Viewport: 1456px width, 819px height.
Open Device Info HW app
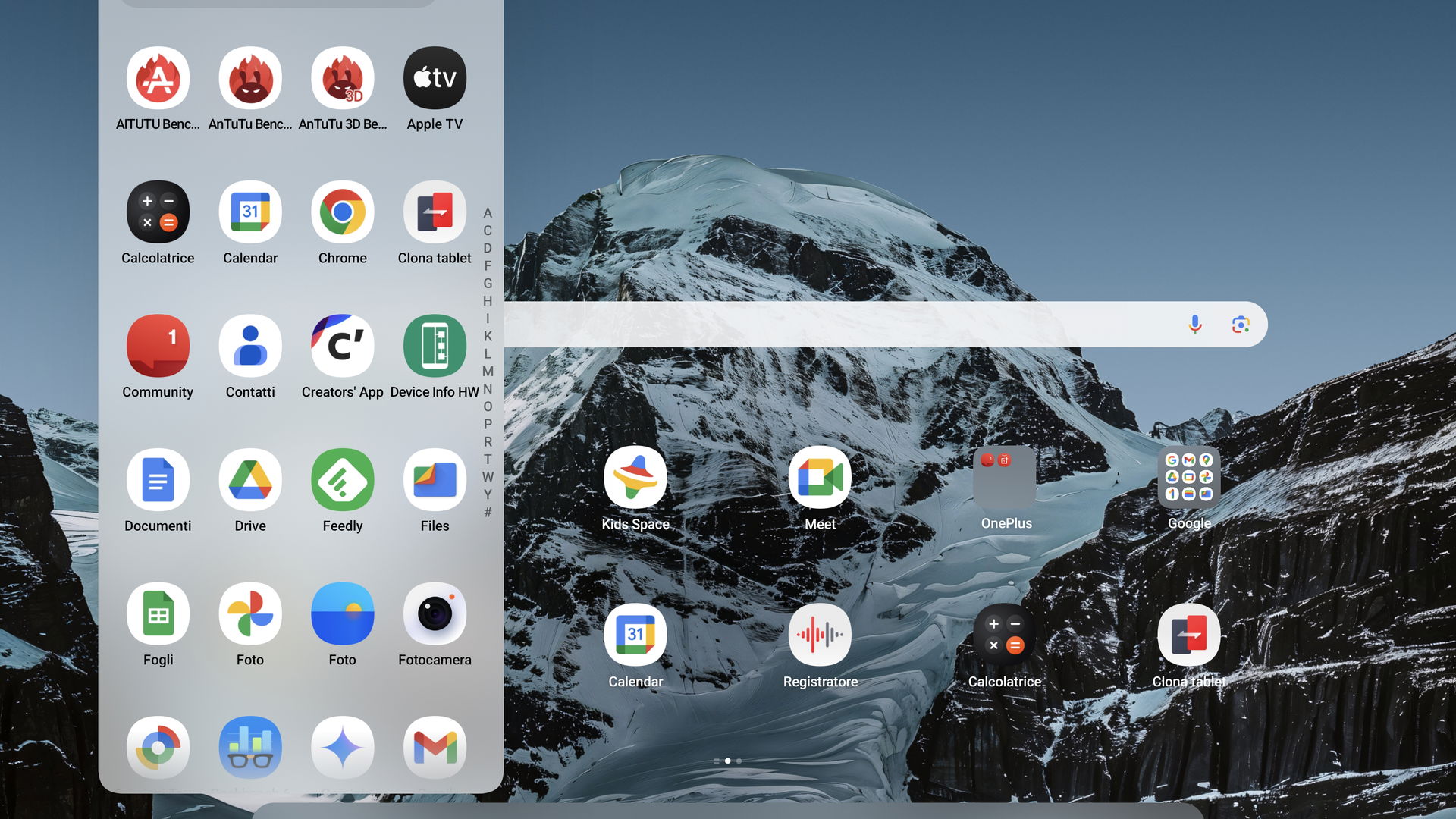pos(435,346)
